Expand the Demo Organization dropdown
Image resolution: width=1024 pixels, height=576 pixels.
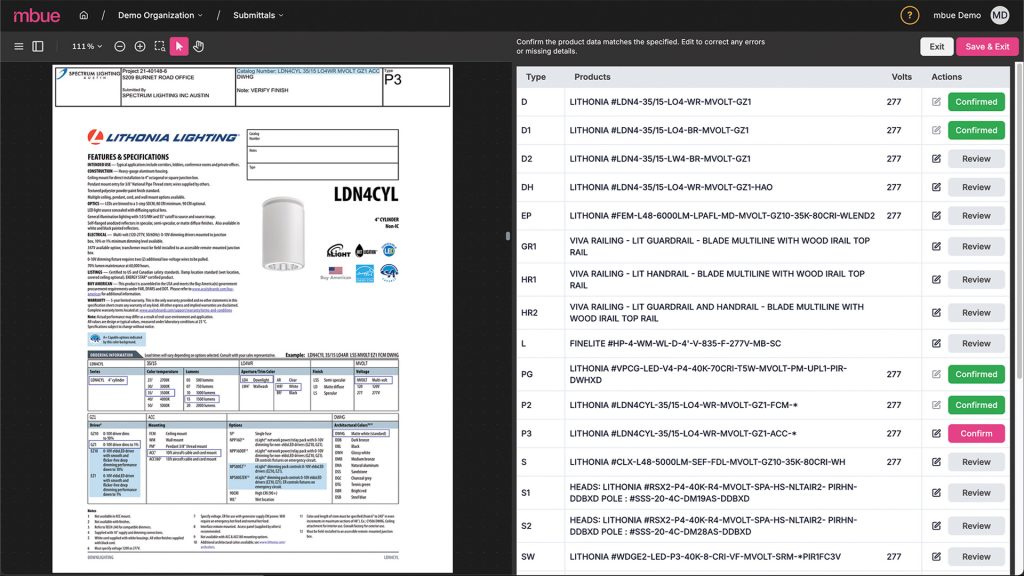tap(159, 15)
